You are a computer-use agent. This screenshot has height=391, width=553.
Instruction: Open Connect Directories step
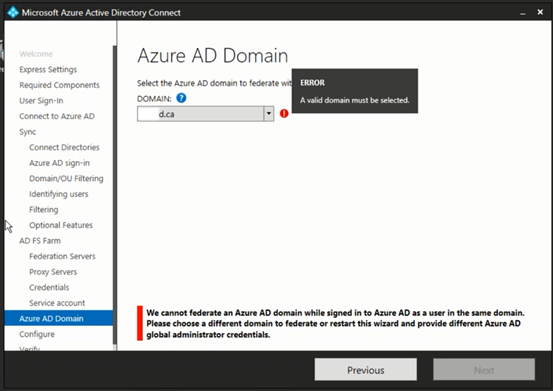tap(64, 147)
